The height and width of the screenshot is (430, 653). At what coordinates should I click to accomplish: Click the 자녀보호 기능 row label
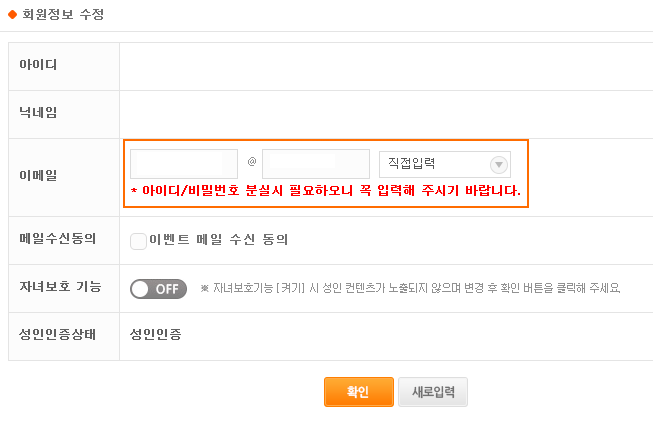coord(60,286)
